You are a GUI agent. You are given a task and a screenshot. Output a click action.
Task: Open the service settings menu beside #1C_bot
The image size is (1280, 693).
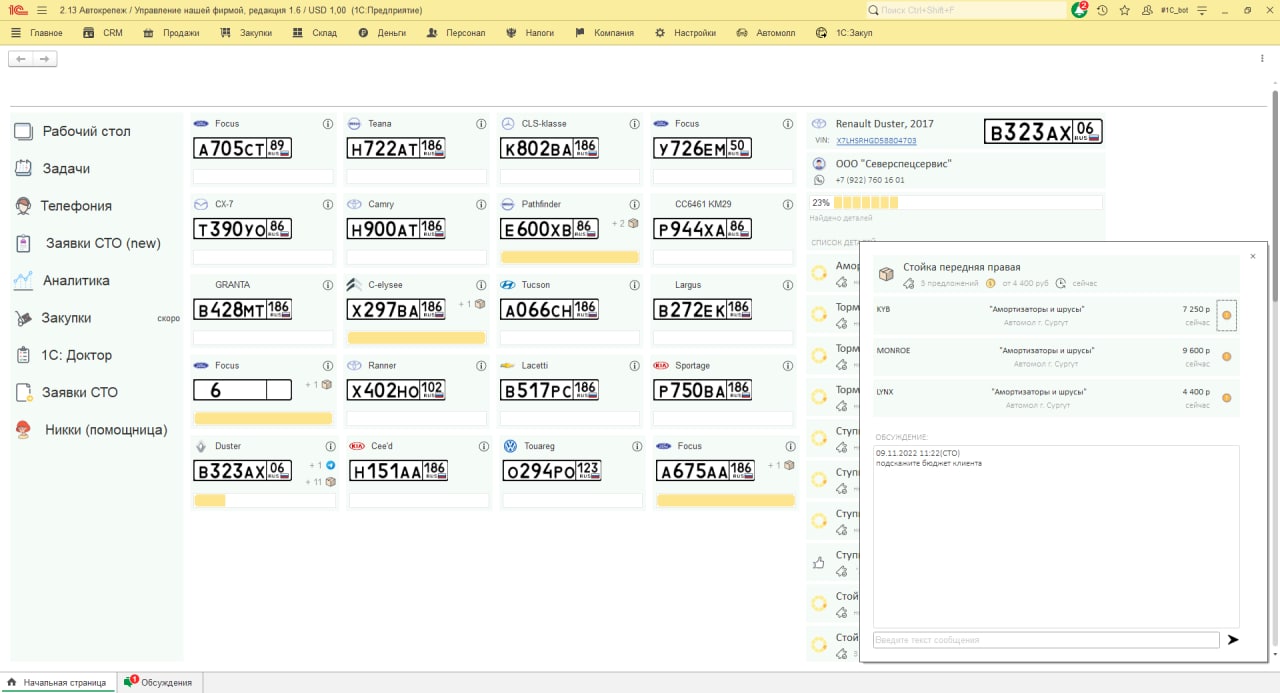tap(1200, 10)
